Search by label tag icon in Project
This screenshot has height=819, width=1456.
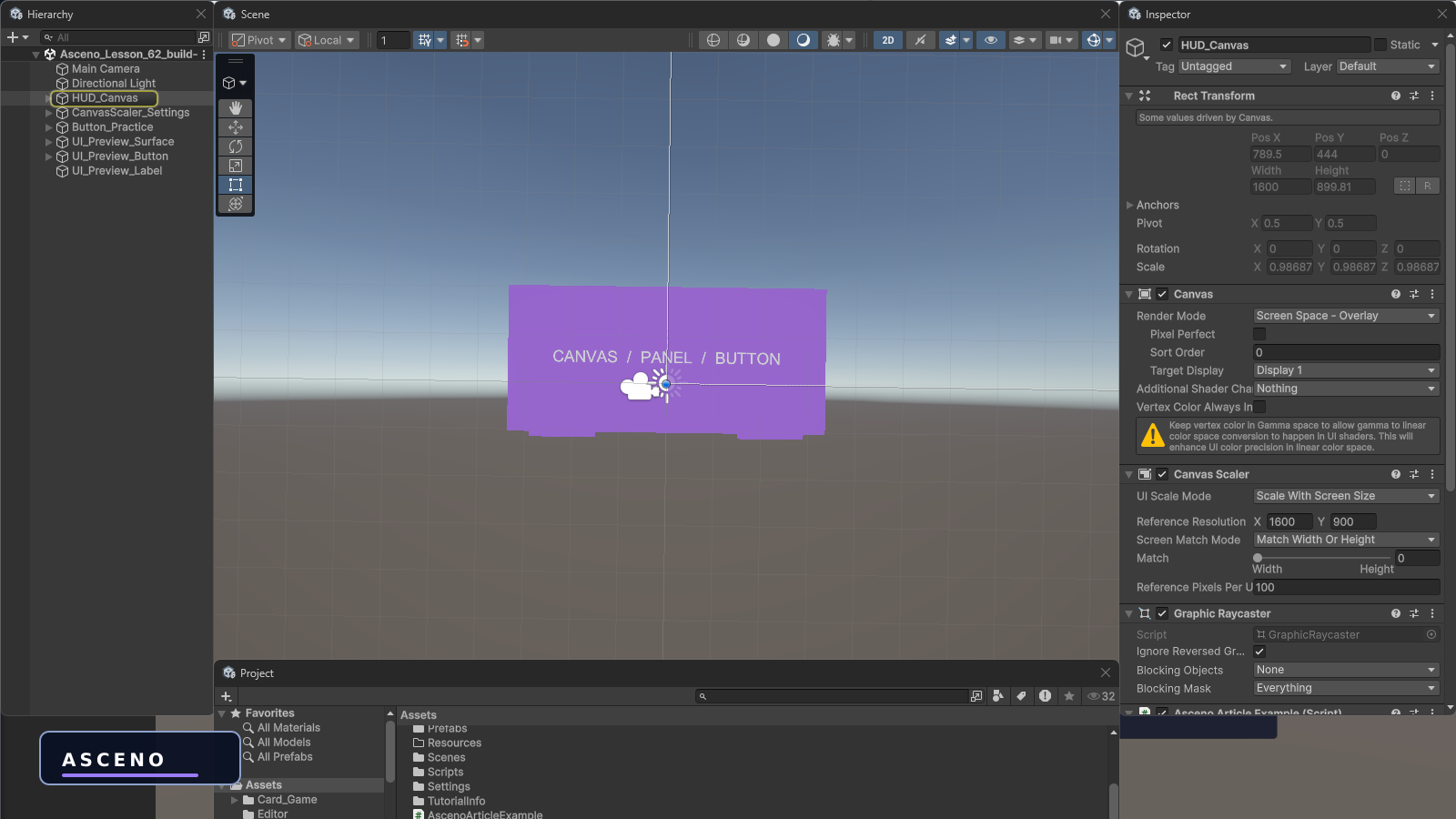(x=1021, y=696)
